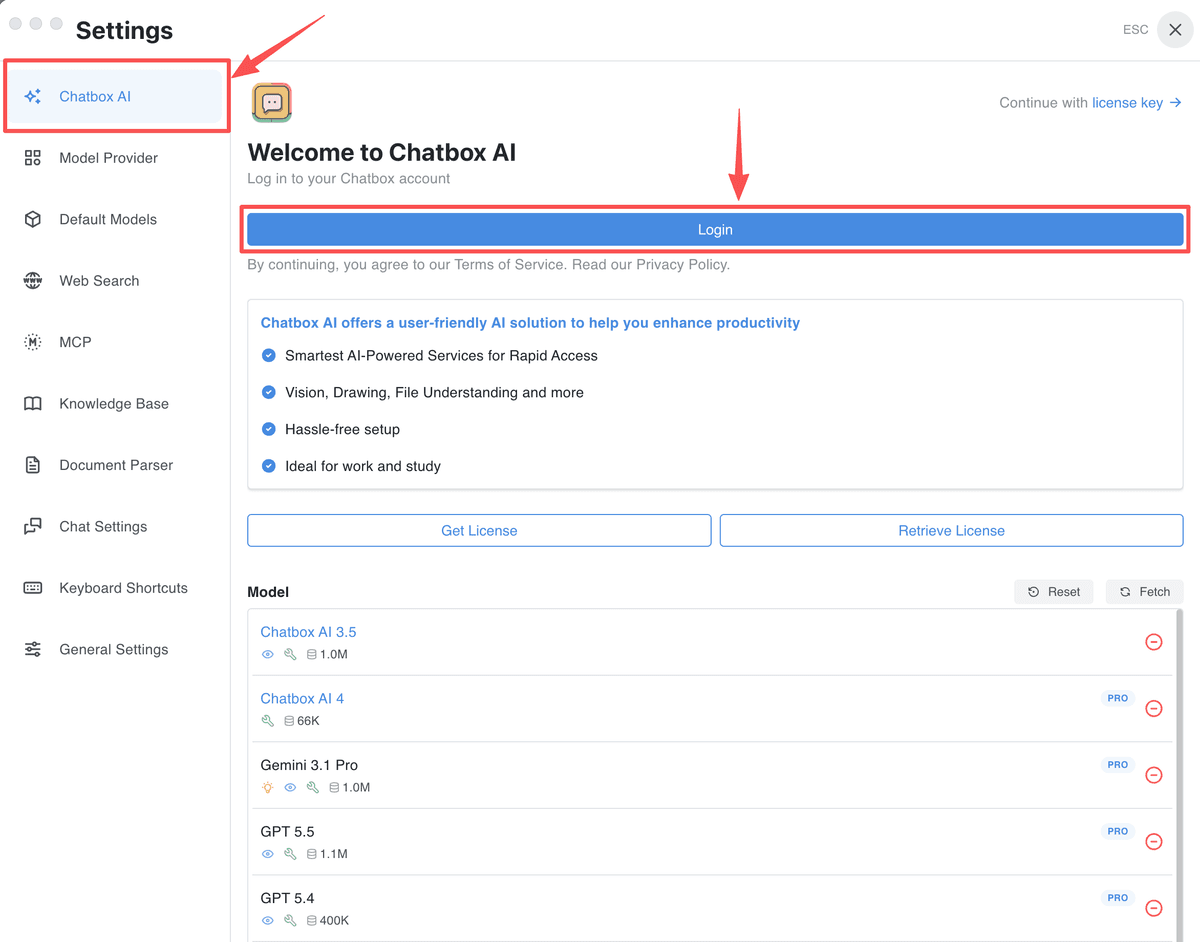Click the 'Hassle-free setup' feature line
The height and width of the screenshot is (942, 1200).
point(342,430)
